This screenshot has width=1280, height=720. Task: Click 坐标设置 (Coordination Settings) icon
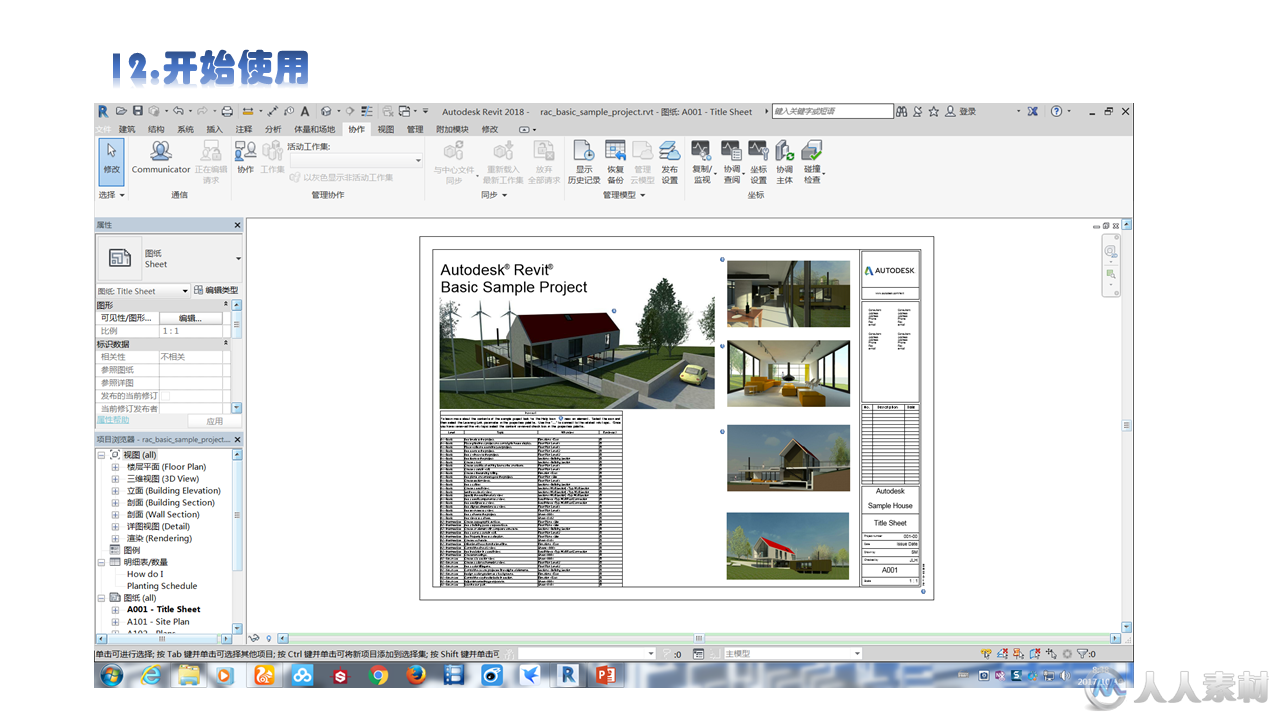759,162
